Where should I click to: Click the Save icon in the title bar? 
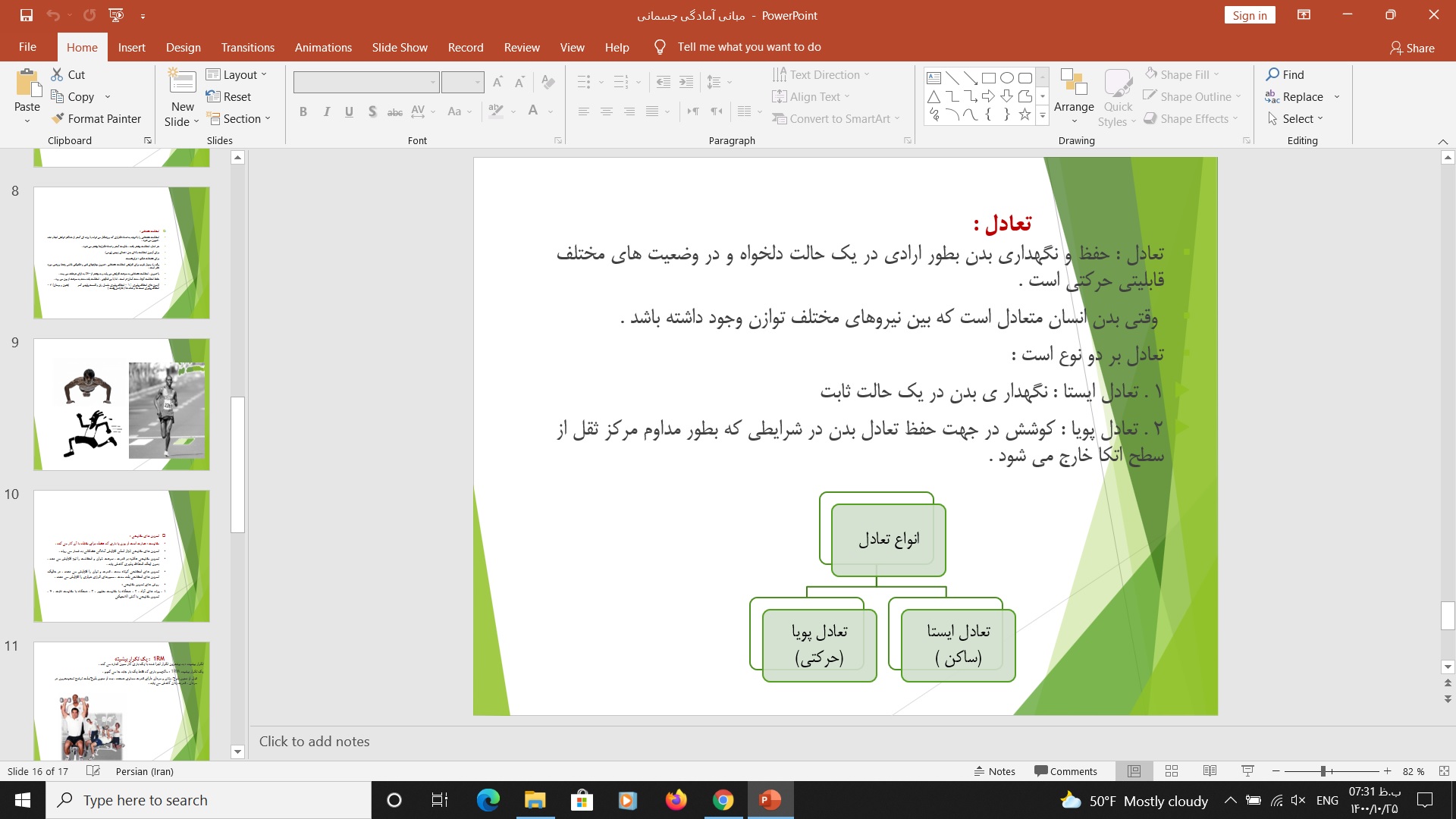[27, 15]
